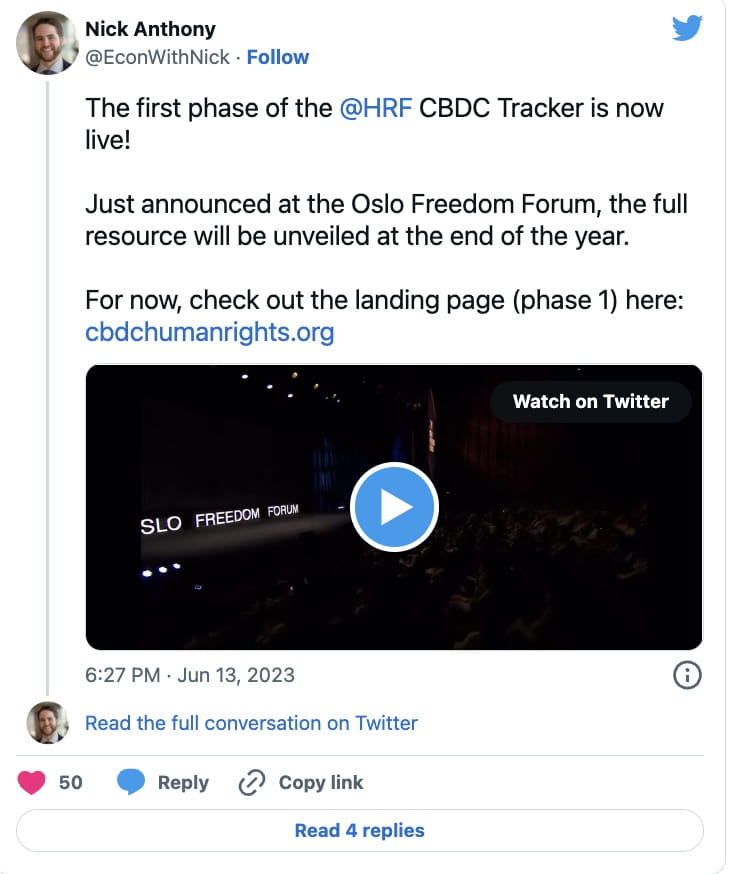Open the info circle icon below the video
Screen dimensions: 730x874
(x=686, y=675)
